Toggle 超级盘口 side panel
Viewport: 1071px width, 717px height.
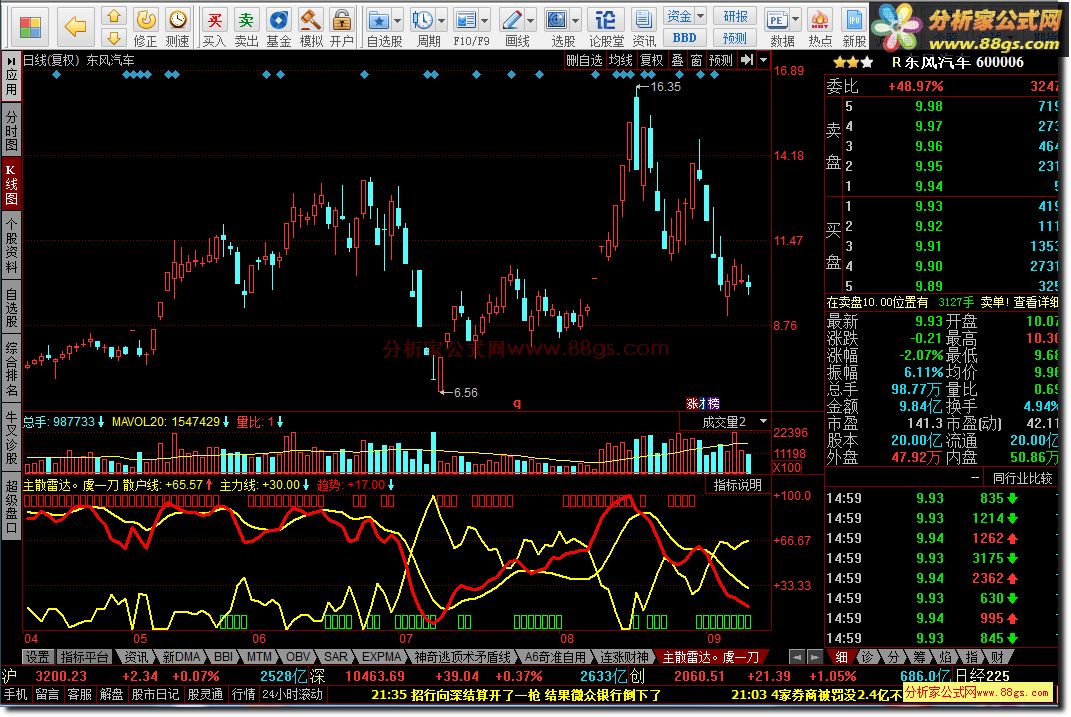(x=11, y=507)
